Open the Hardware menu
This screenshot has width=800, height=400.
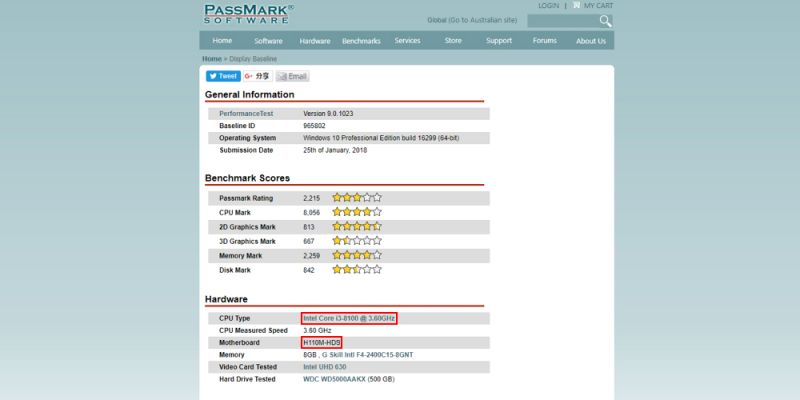pyautogui.click(x=315, y=41)
